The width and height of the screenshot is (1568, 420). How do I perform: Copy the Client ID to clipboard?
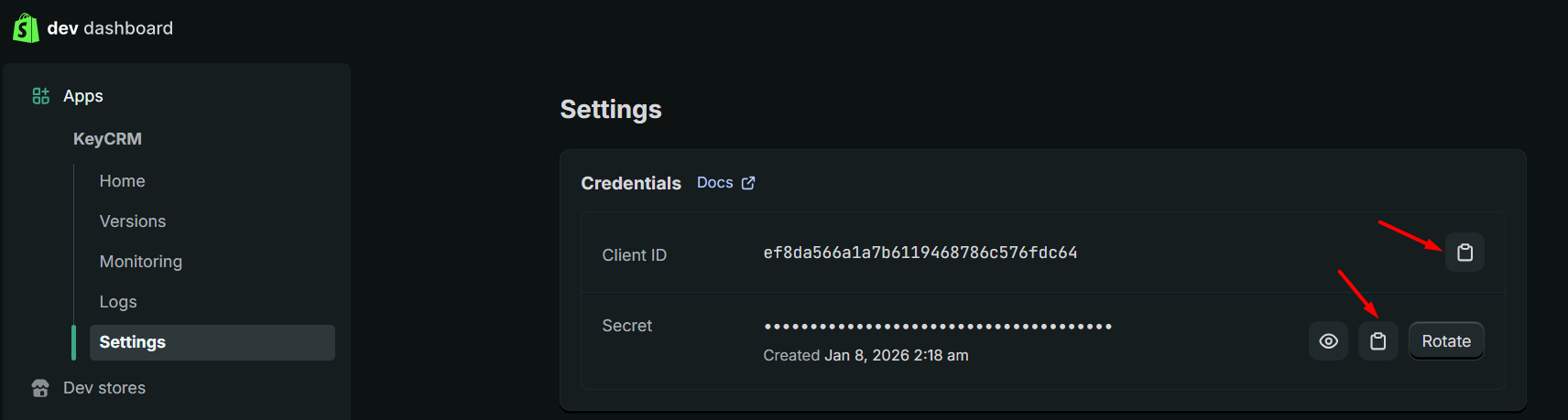point(1465,253)
